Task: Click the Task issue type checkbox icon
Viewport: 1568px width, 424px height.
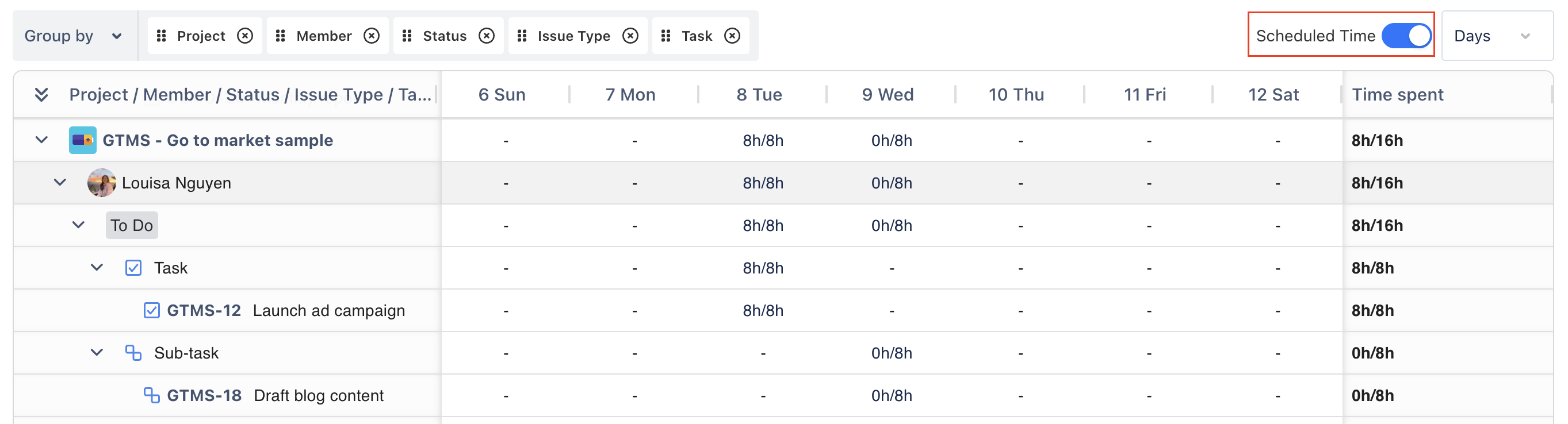Action: [x=133, y=268]
